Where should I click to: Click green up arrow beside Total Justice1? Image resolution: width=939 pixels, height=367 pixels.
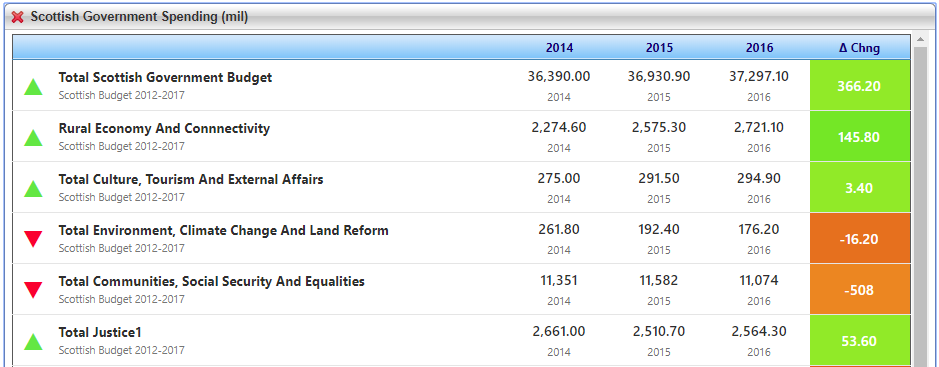(x=34, y=341)
